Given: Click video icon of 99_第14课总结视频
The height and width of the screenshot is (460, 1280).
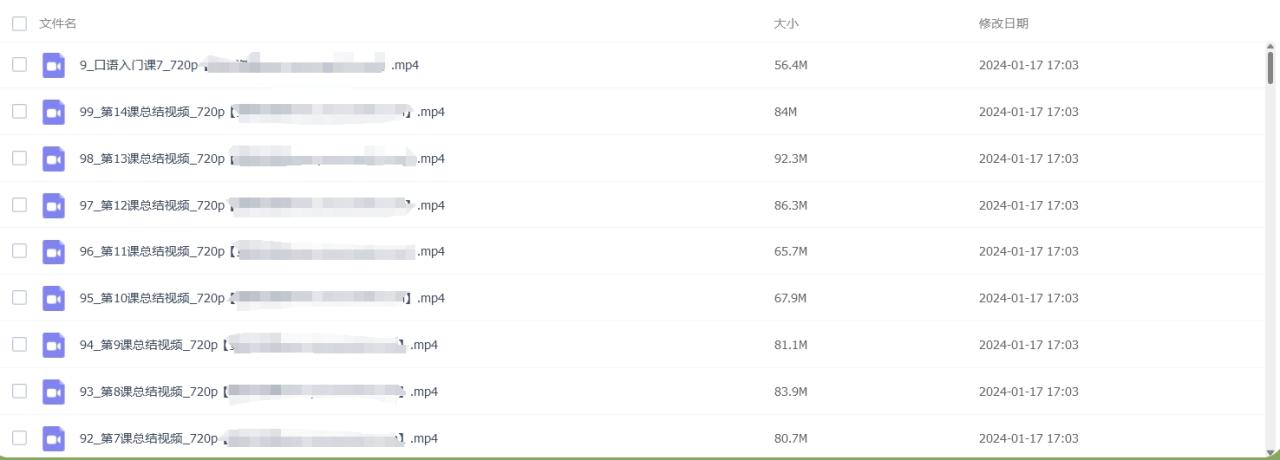Looking at the screenshot, I should (x=54, y=112).
